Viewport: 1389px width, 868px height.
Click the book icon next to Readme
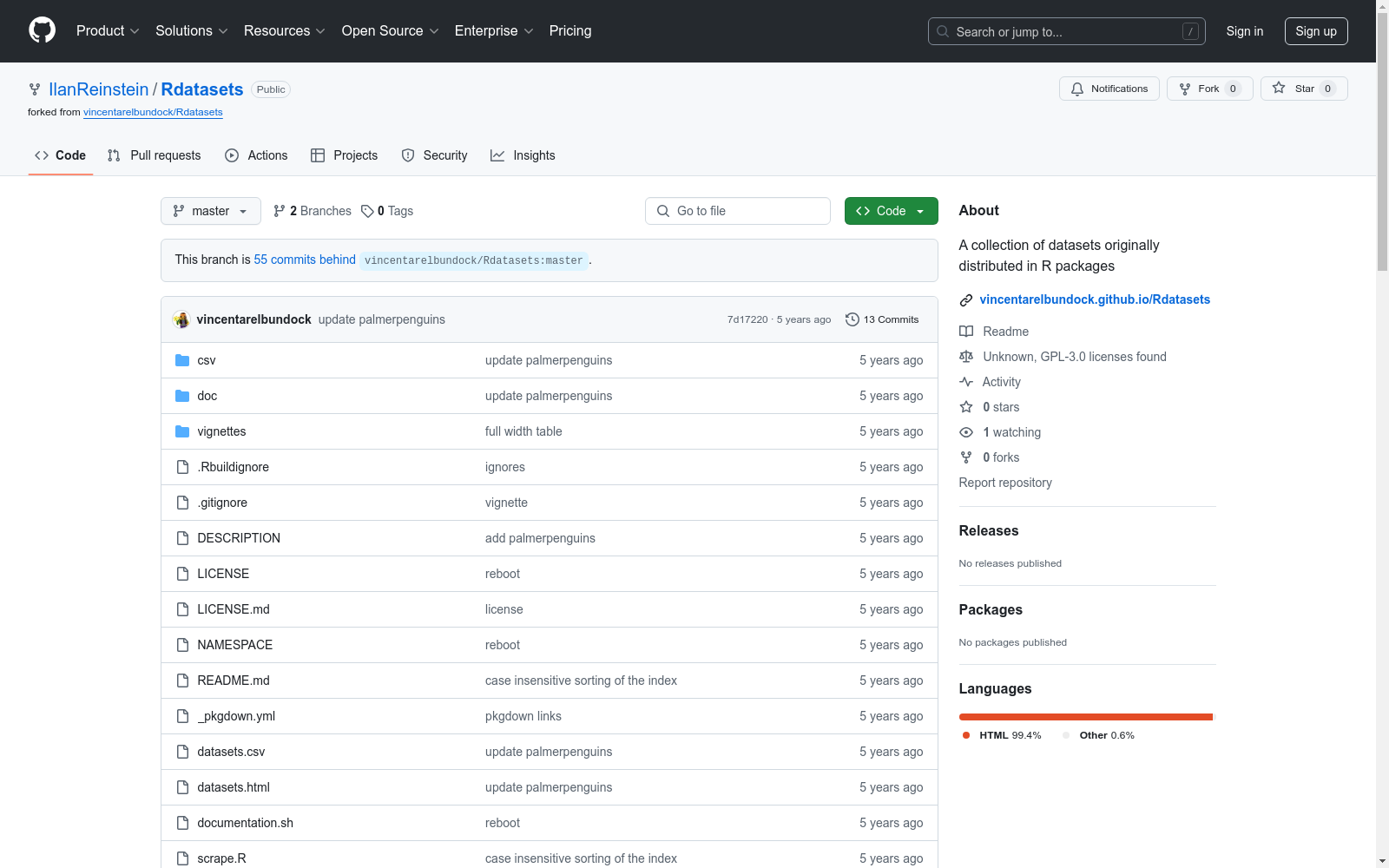pos(966,332)
